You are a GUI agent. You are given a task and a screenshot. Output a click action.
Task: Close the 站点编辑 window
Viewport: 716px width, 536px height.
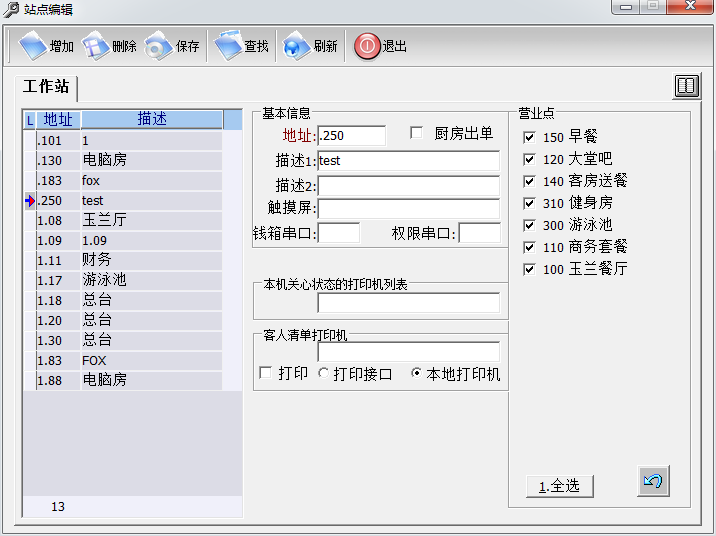(690, 6)
